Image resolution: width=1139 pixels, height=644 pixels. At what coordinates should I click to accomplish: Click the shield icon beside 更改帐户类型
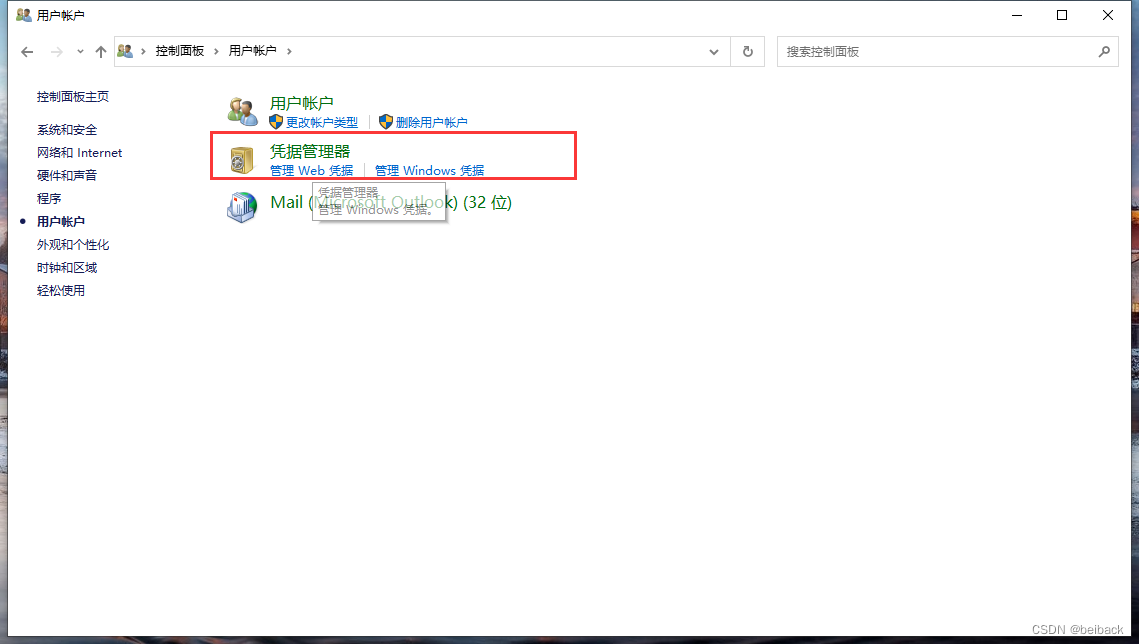(x=277, y=122)
